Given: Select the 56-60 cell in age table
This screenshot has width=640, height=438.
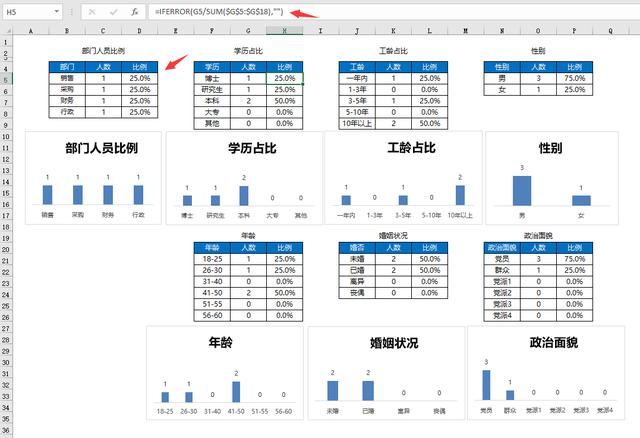Looking at the screenshot, I should pos(212,315).
